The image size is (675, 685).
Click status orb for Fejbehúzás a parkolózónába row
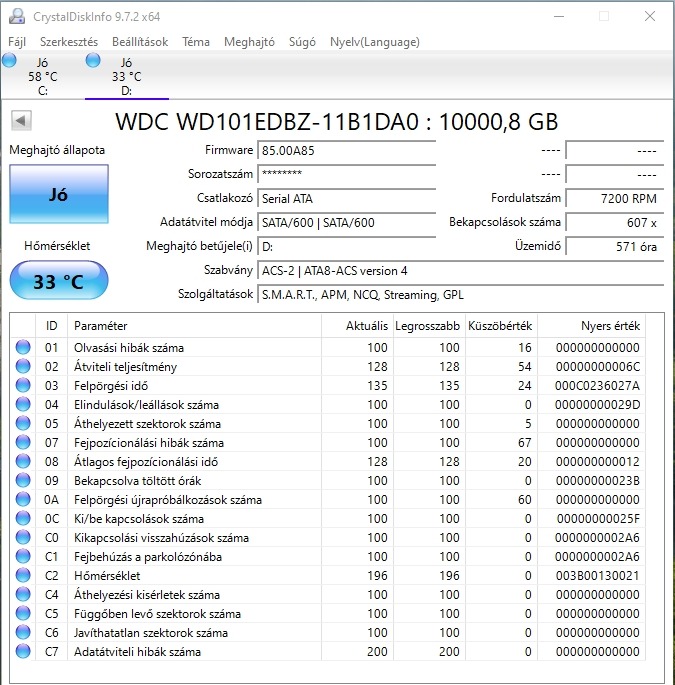(23, 556)
